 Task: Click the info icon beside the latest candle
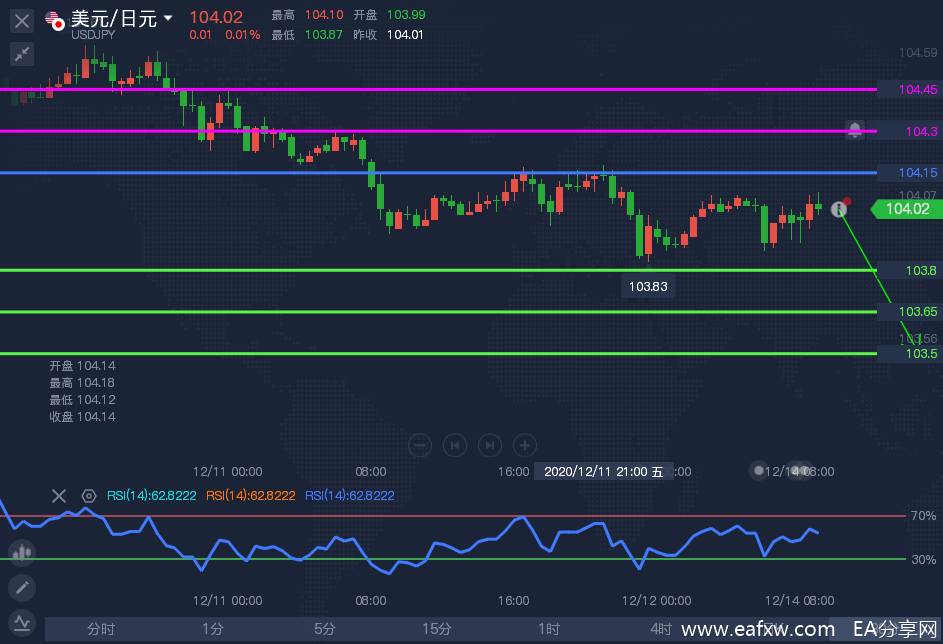[x=839, y=208]
